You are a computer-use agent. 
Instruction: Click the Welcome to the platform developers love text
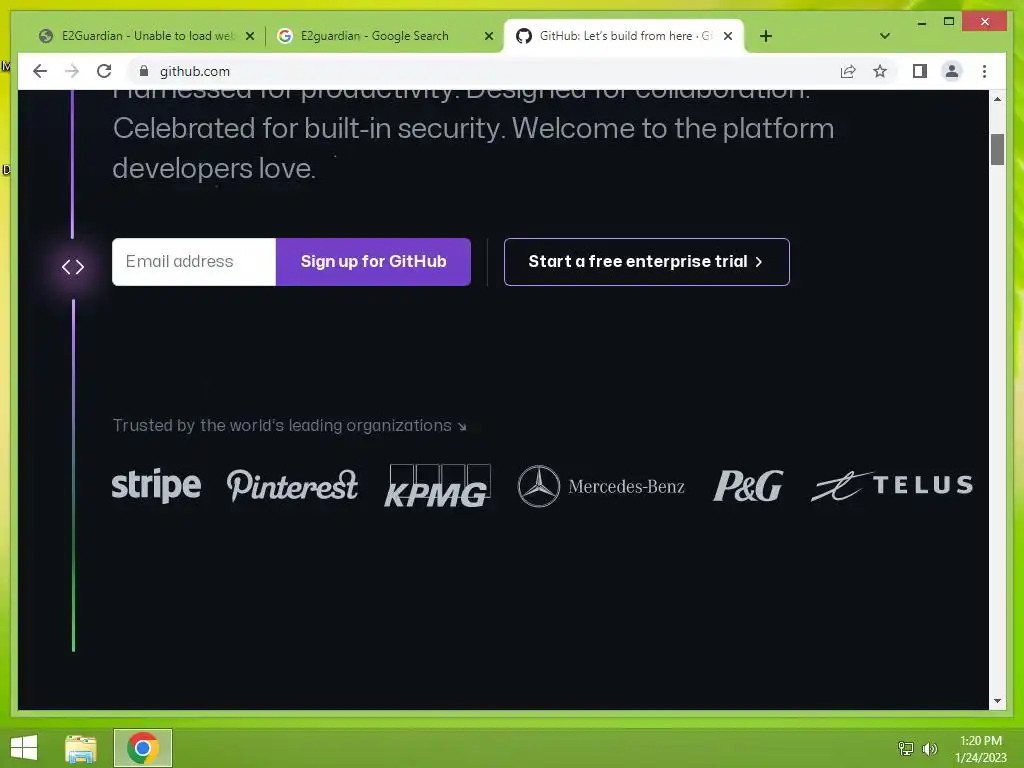tap(473, 148)
